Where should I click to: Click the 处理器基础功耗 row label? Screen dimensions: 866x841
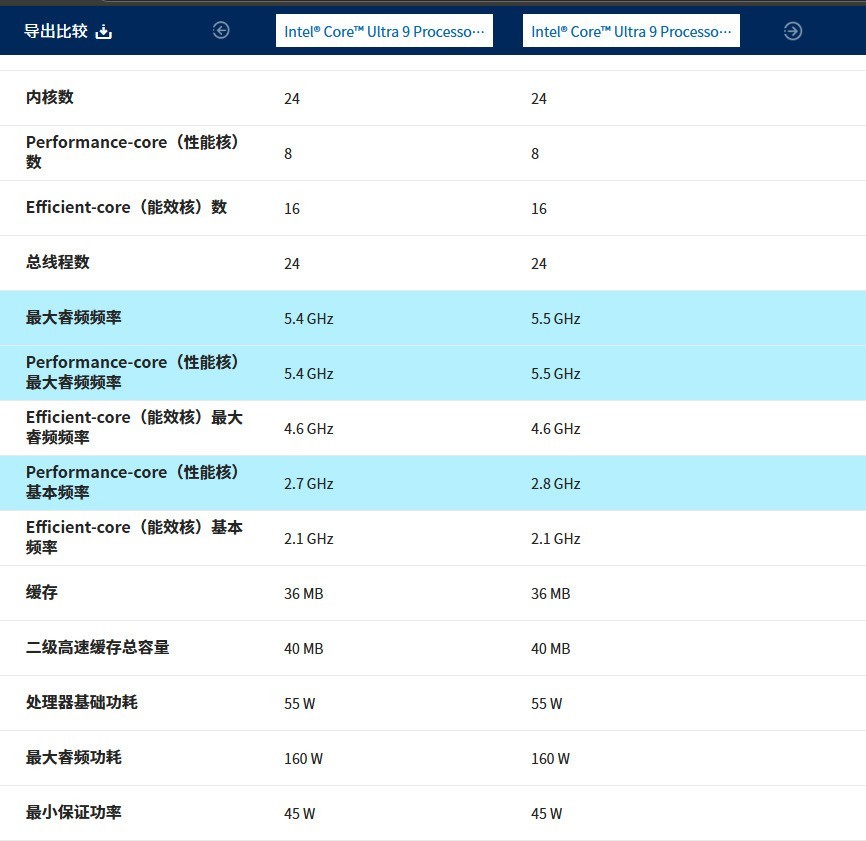(x=82, y=703)
